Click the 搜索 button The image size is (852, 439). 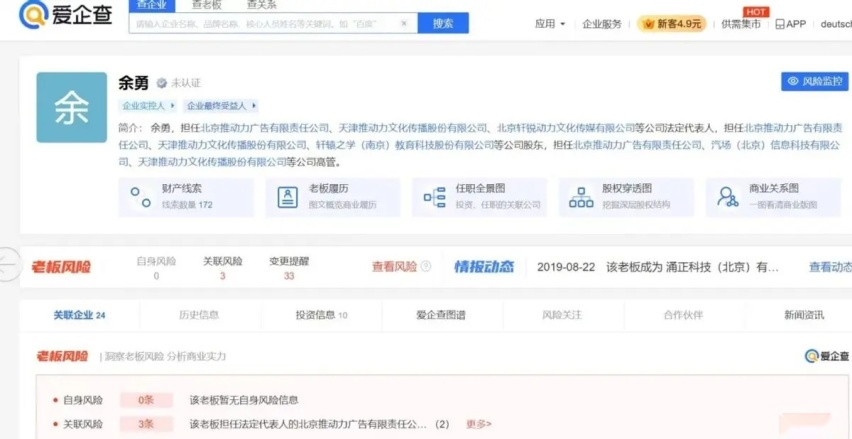pyautogui.click(x=443, y=23)
